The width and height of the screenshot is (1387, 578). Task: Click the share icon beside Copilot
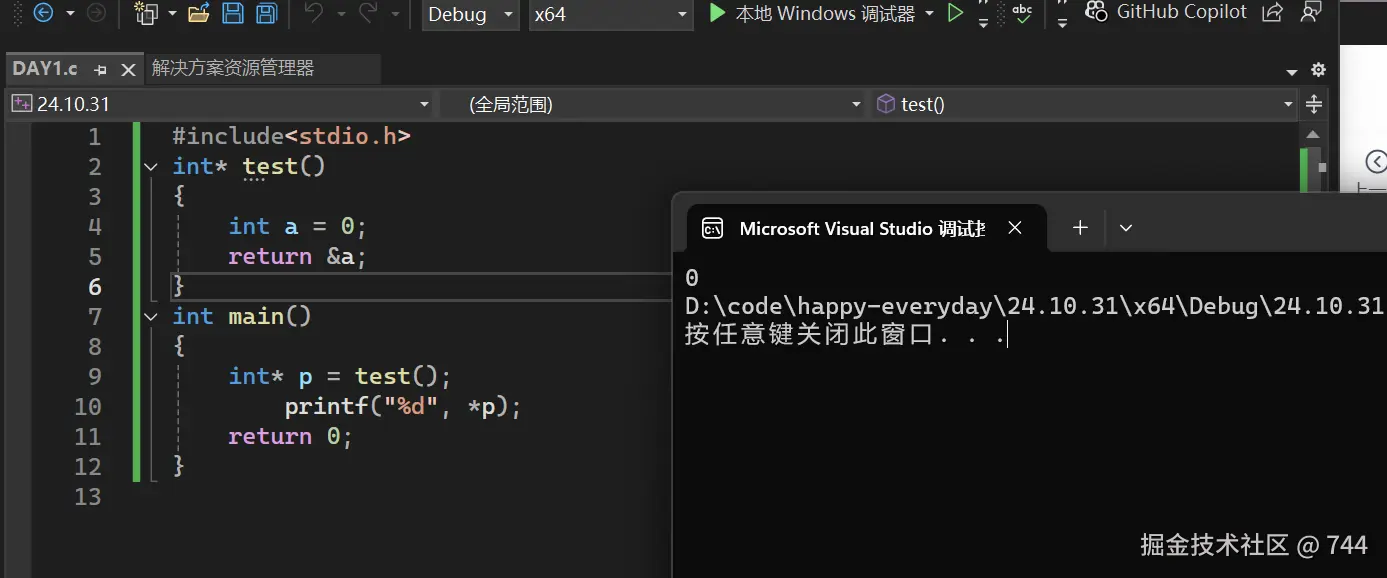[x=1273, y=13]
